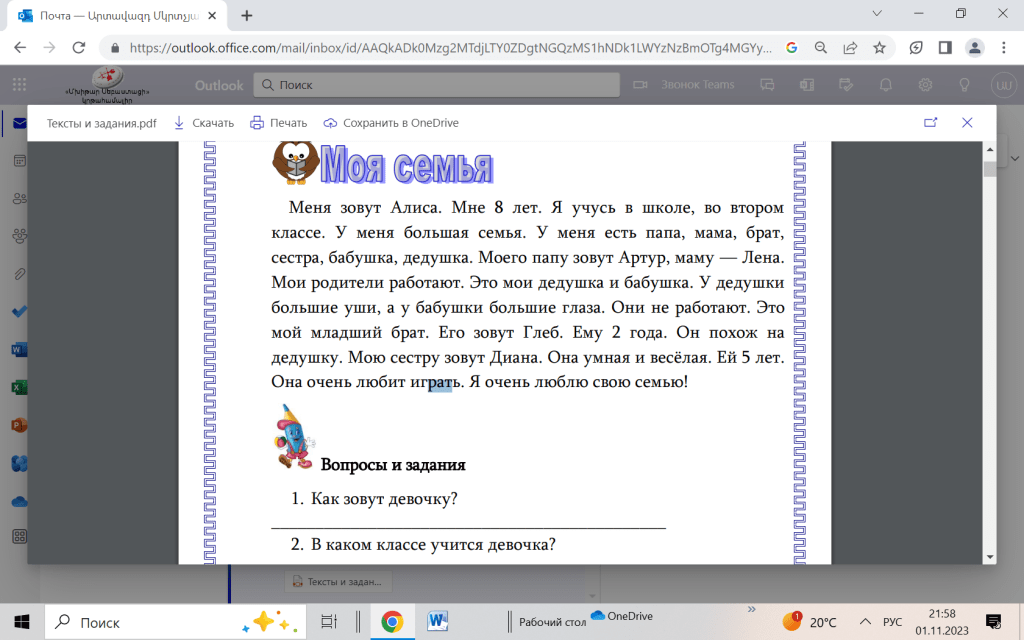Close the PDF preview pane
The width and height of the screenshot is (1024, 640).
point(967,123)
